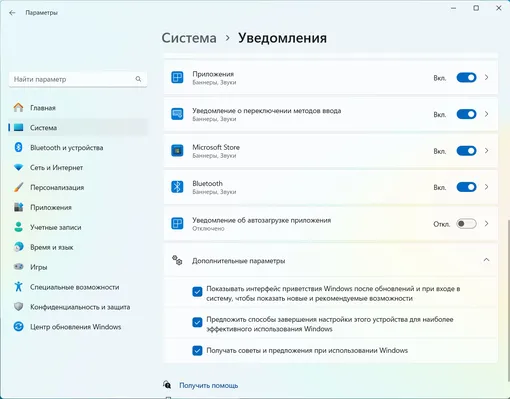Image resolution: width=510 pixels, height=399 pixels.
Task: Click the Персонализация paintbrush icon
Action: pyautogui.click(x=18, y=187)
